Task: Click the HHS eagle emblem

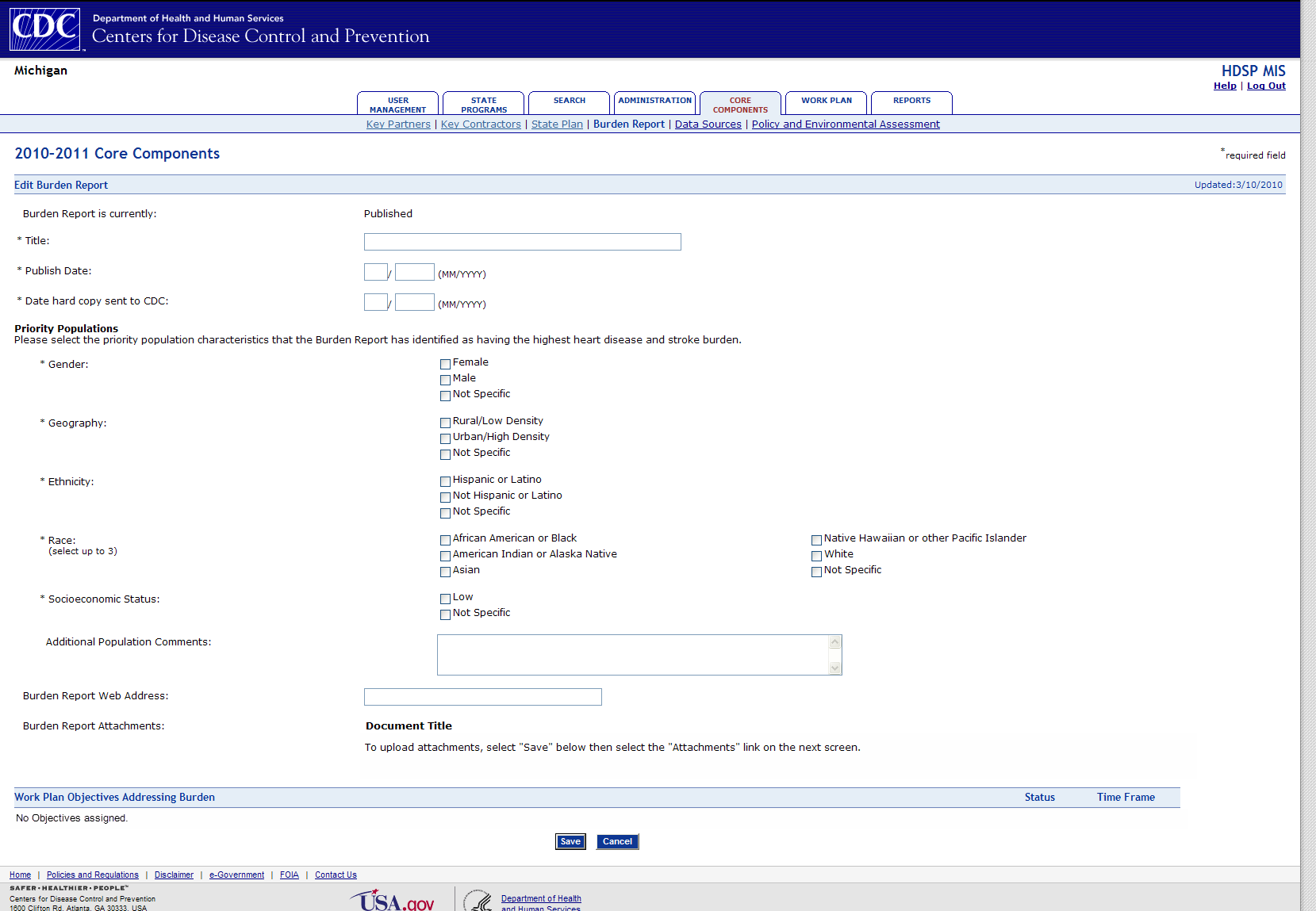Action: [x=479, y=901]
